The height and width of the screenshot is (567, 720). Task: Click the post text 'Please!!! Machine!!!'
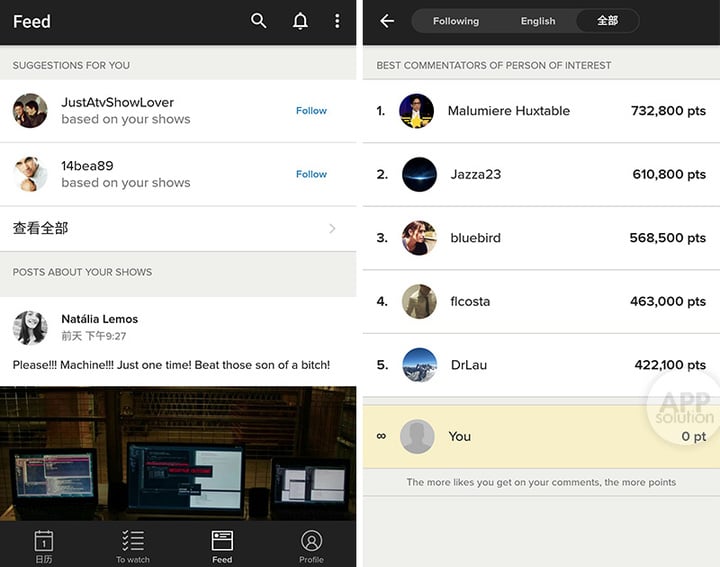[171, 365]
